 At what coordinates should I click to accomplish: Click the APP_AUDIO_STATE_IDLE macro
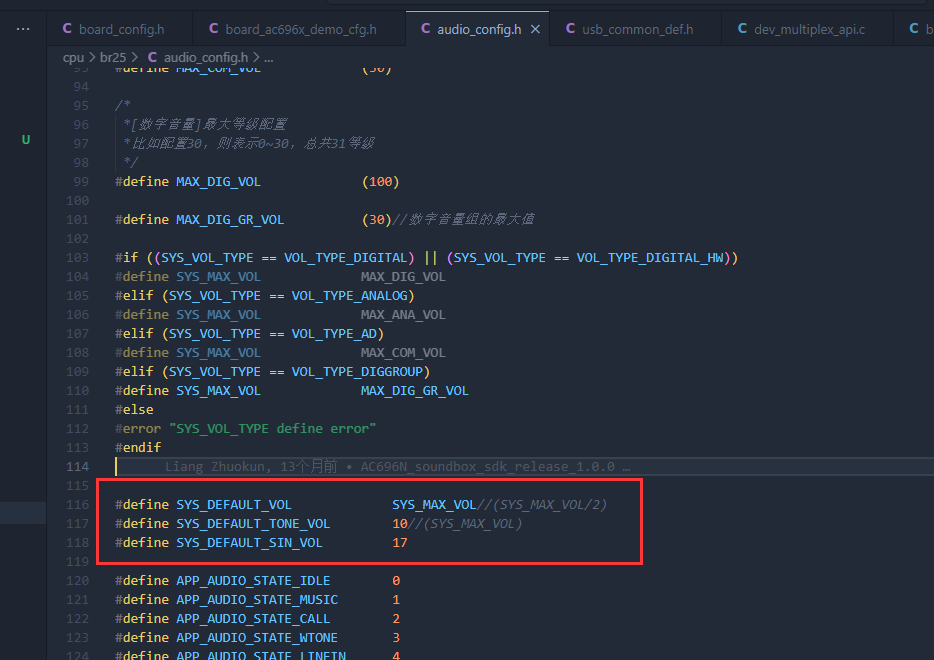[253, 581]
